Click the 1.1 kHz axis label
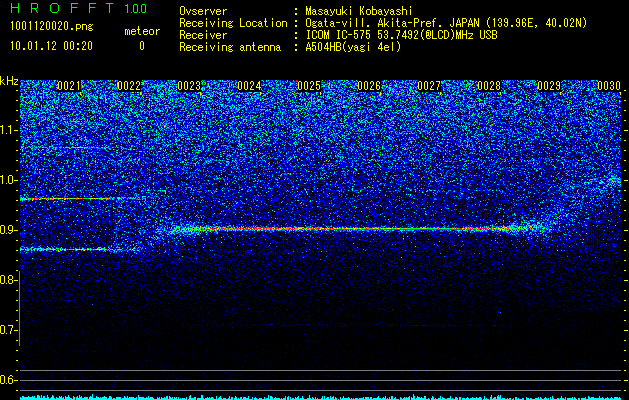 (8, 130)
